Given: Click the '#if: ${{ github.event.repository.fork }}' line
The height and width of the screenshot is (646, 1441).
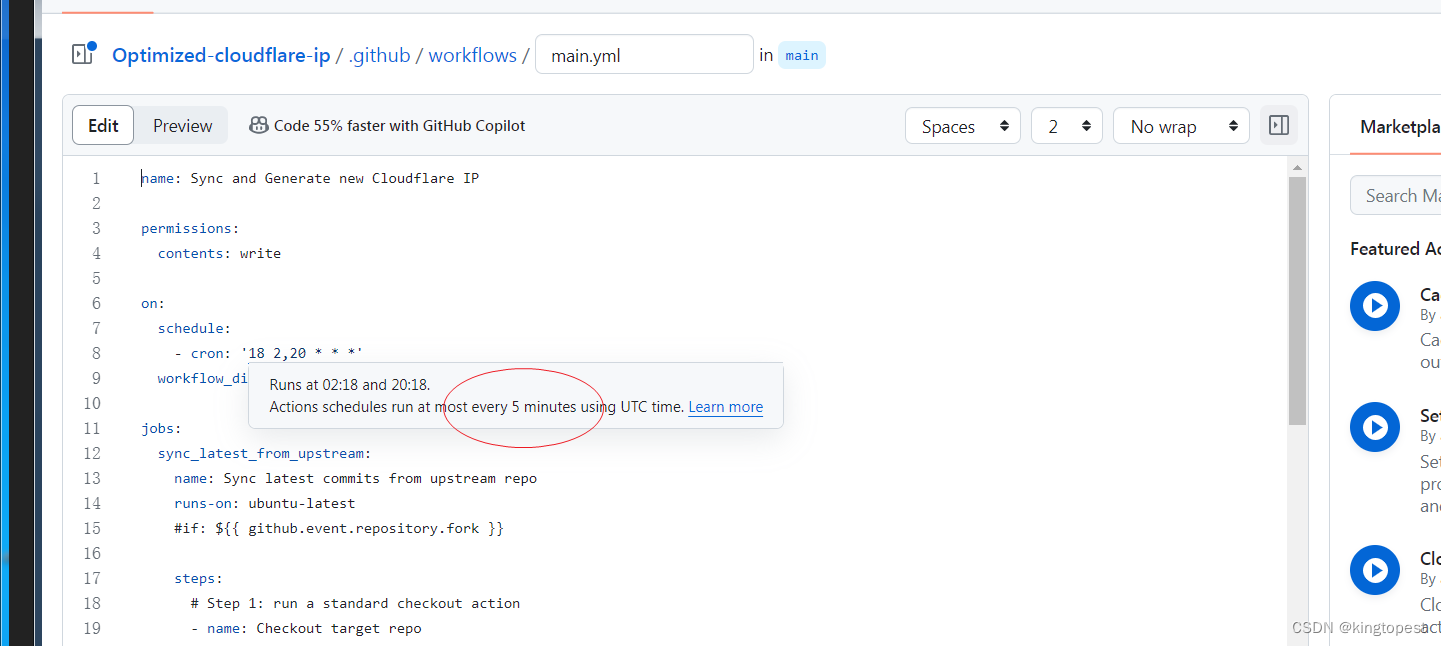Looking at the screenshot, I should click(339, 528).
